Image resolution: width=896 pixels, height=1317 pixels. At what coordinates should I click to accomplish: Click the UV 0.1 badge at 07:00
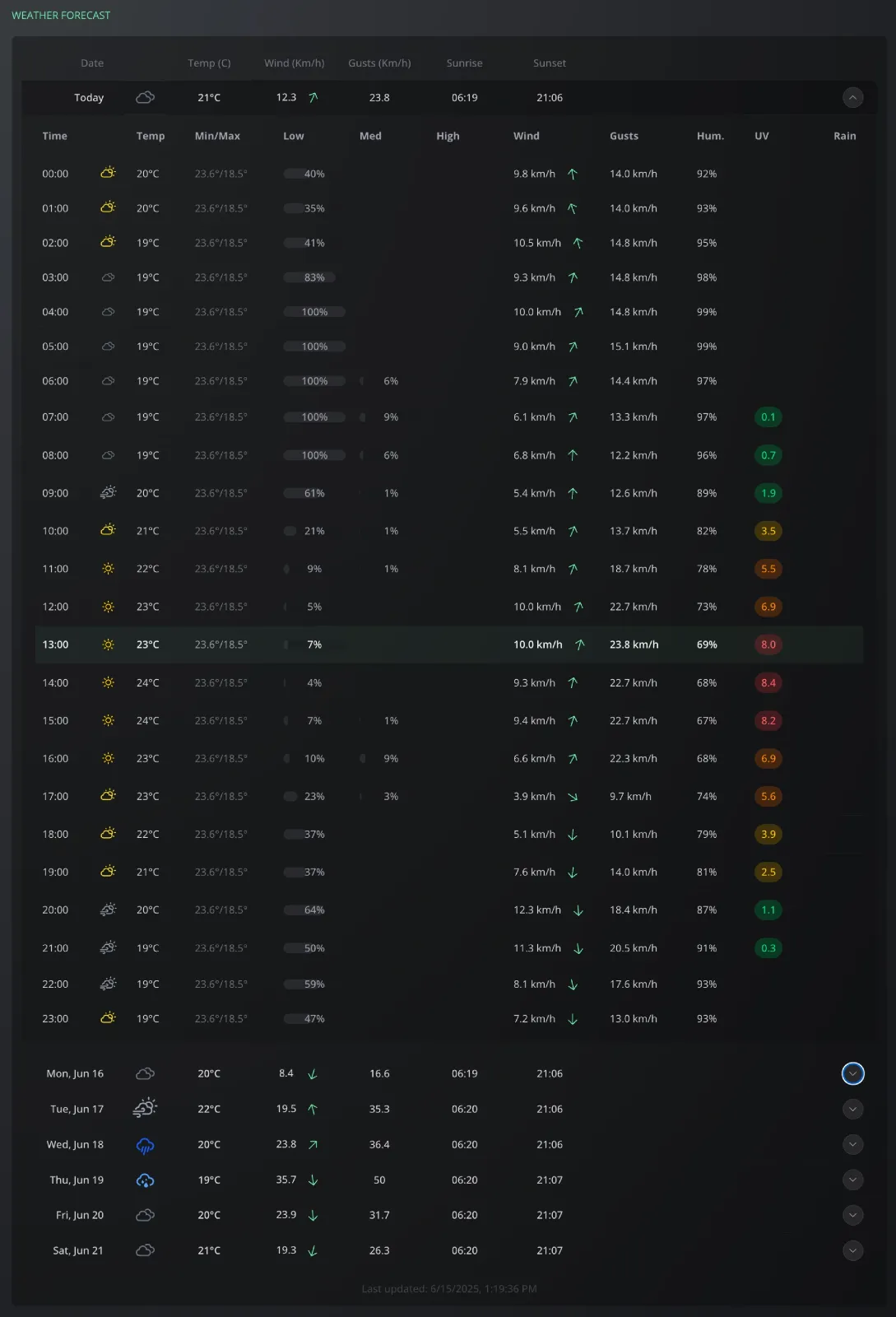(x=768, y=417)
